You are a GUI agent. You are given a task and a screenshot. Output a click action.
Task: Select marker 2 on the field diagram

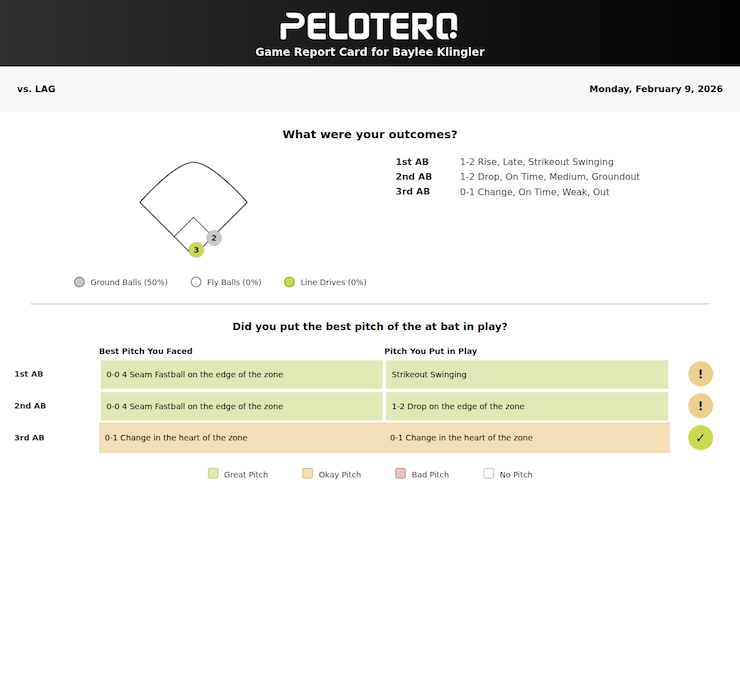214,238
